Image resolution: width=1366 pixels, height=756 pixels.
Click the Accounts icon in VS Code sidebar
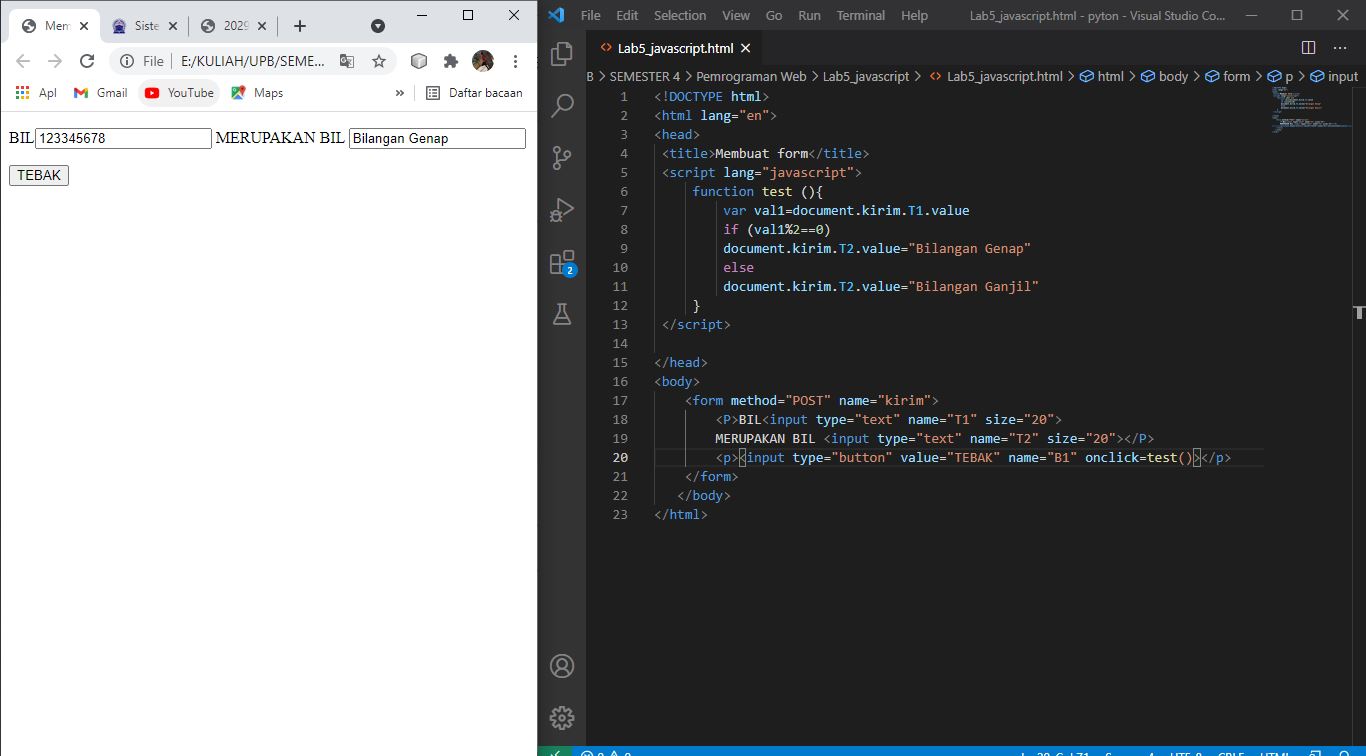pos(561,666)
